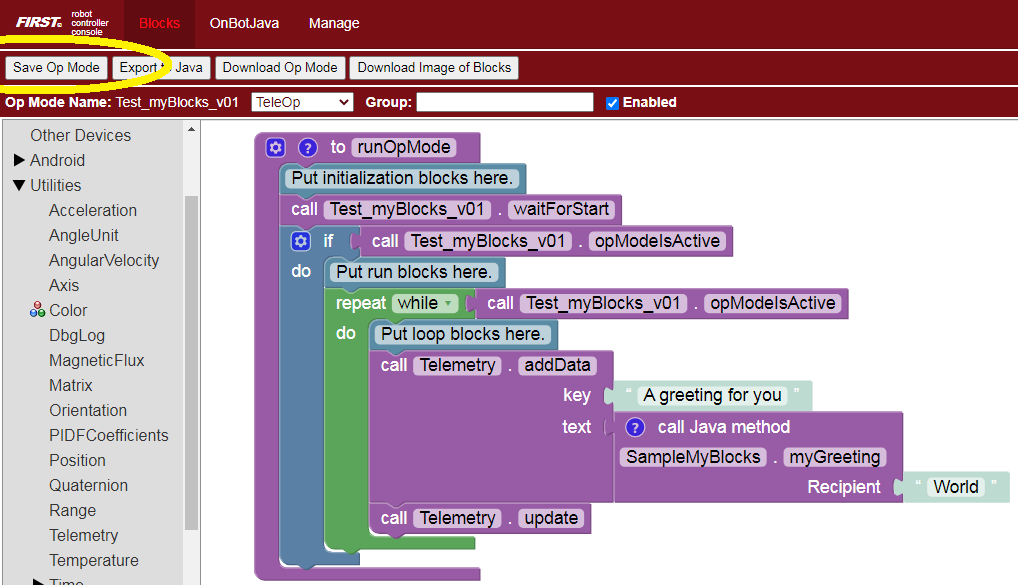Viewport: 1018px width, 585px height.
Task: Collapse the Utilities category
Action: (21, 185)
